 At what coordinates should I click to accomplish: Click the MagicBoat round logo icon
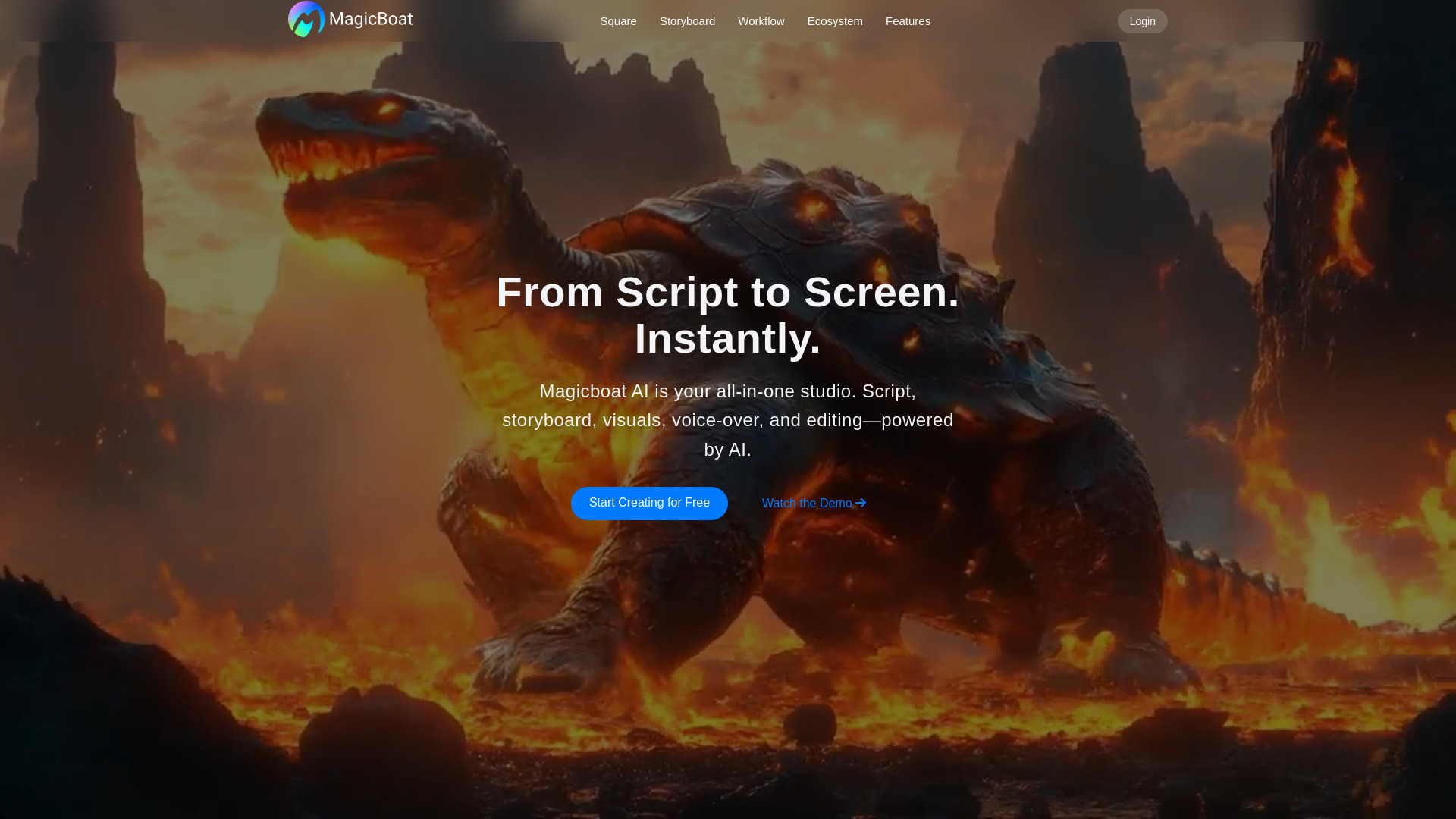click(x=306, y=20)
